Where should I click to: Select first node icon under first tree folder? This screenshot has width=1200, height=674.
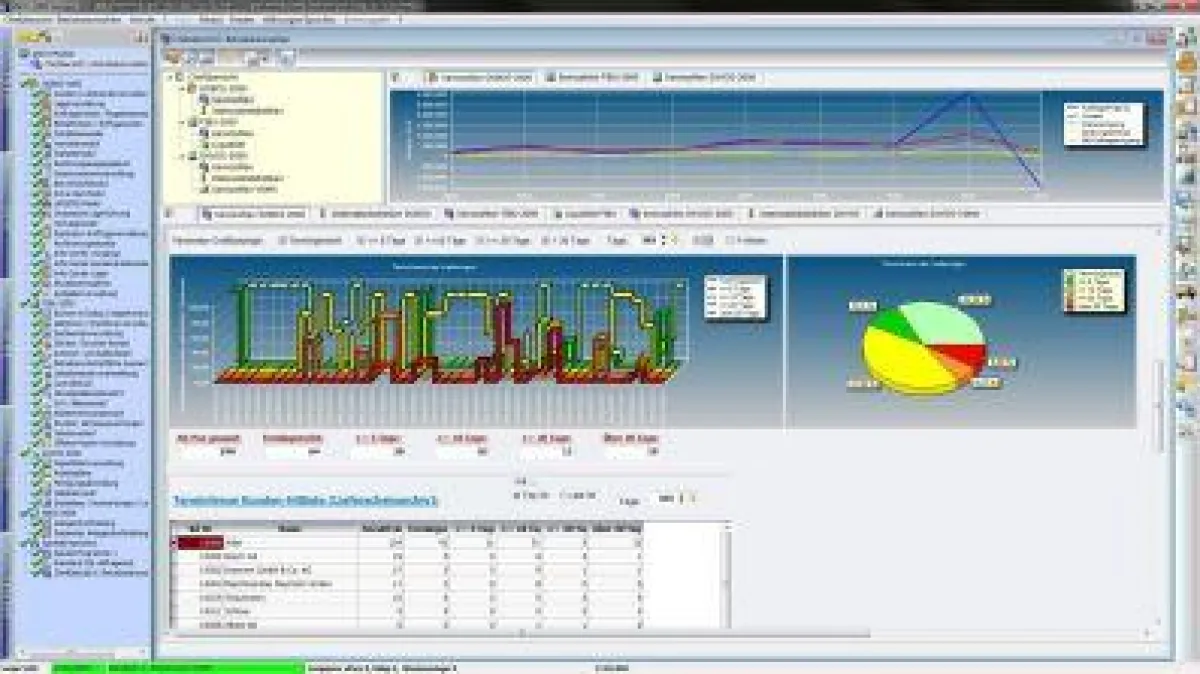pyautogui.click(x=204, y=99)
